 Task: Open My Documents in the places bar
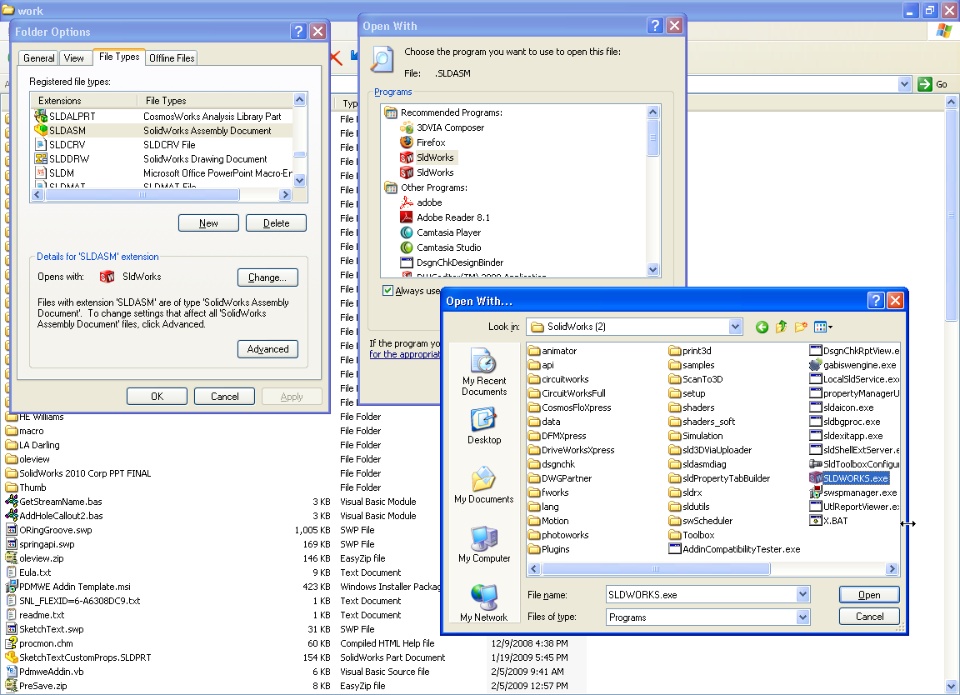[484, 486]
